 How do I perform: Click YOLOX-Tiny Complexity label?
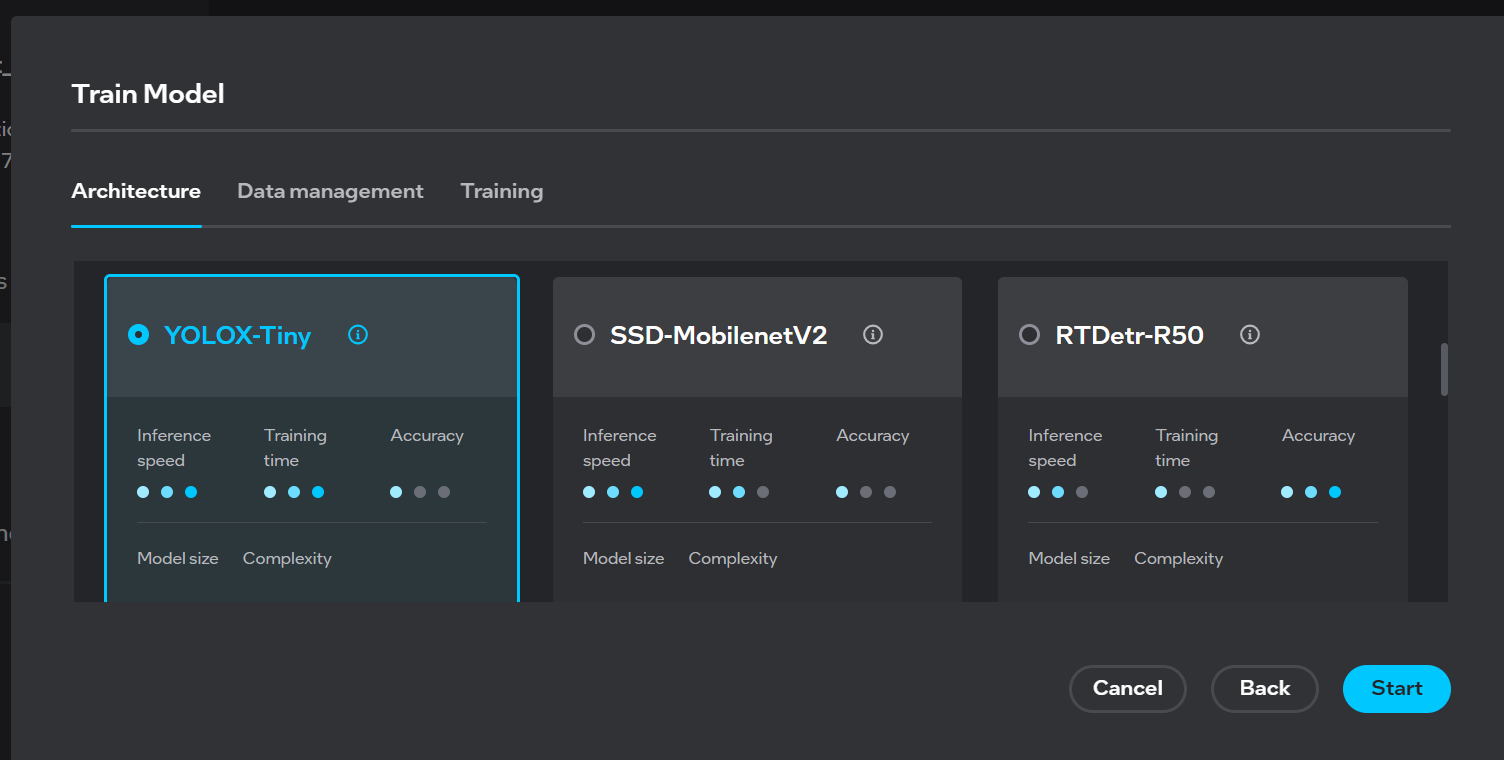287,559
